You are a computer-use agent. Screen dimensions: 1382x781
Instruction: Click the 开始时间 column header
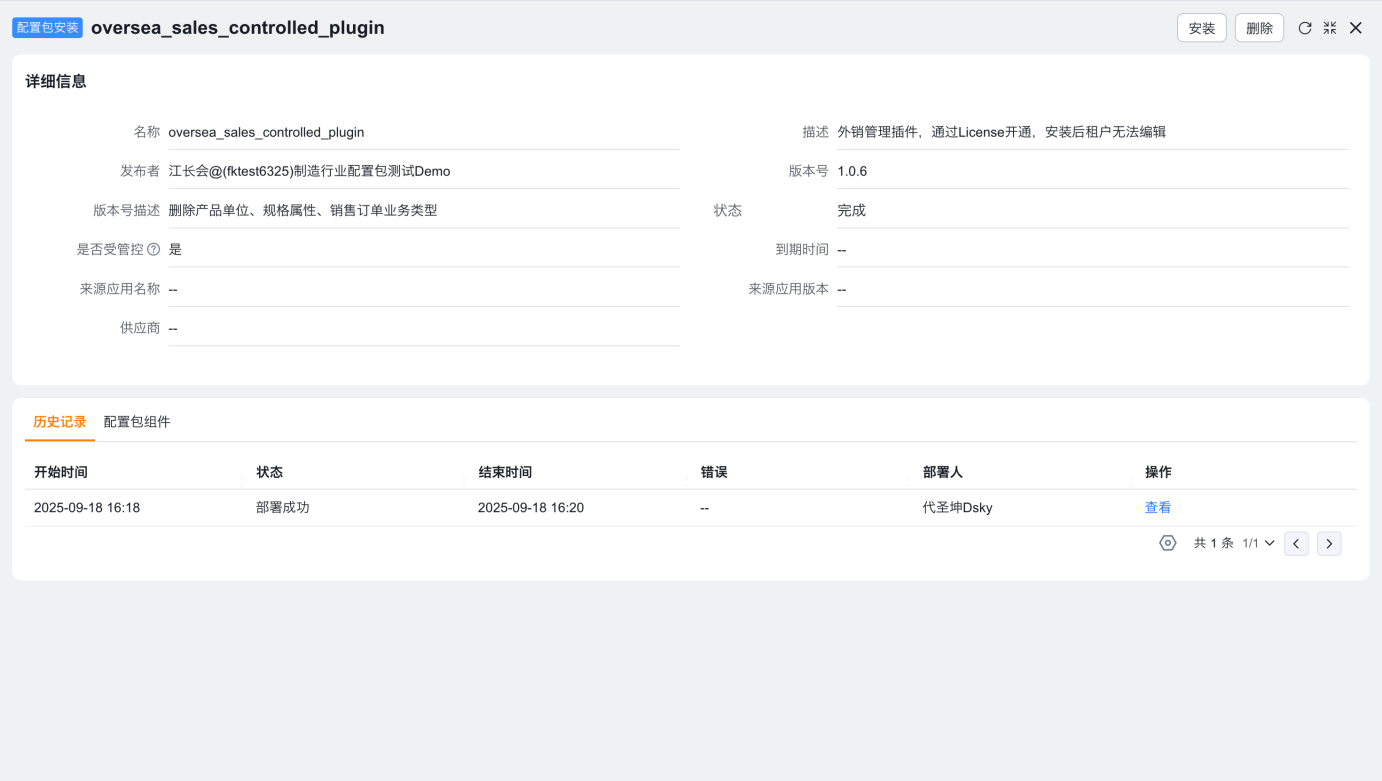(61, 472)
